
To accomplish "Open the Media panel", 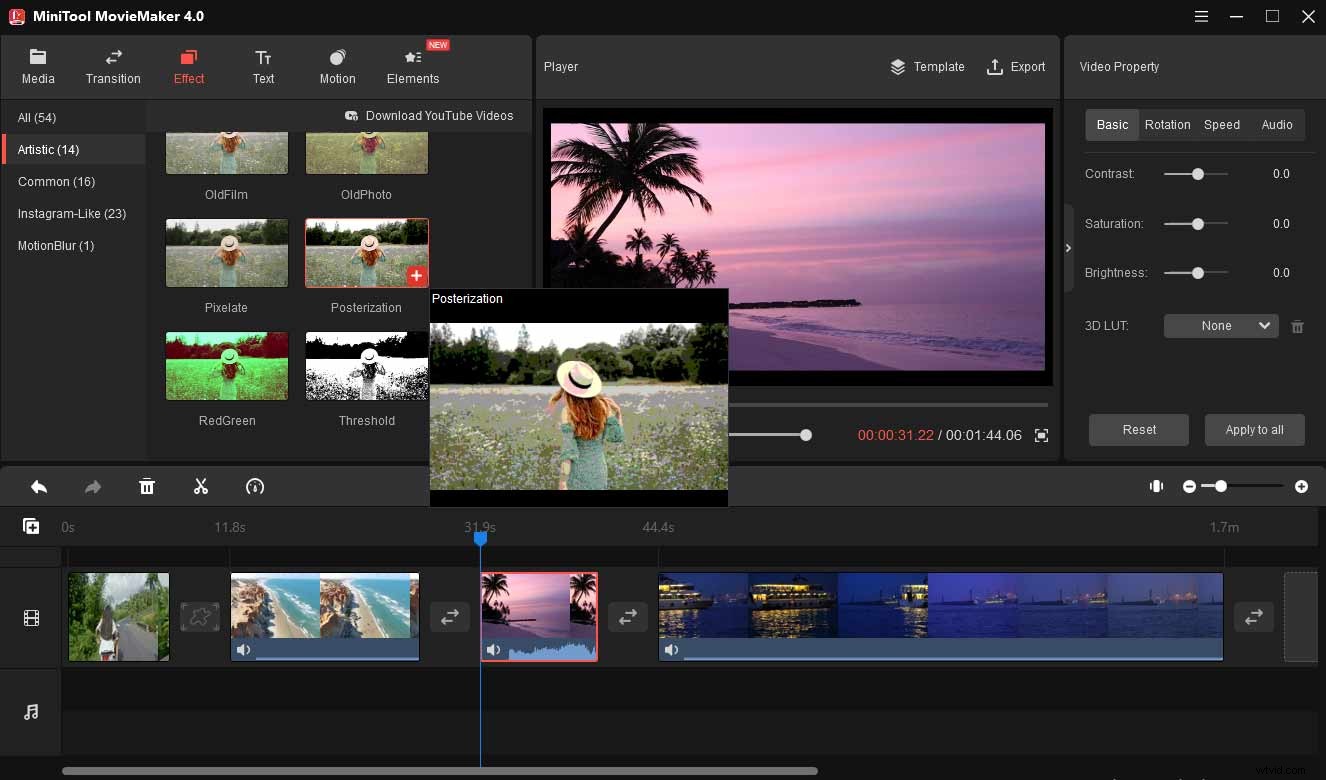I will coord(38,66).
